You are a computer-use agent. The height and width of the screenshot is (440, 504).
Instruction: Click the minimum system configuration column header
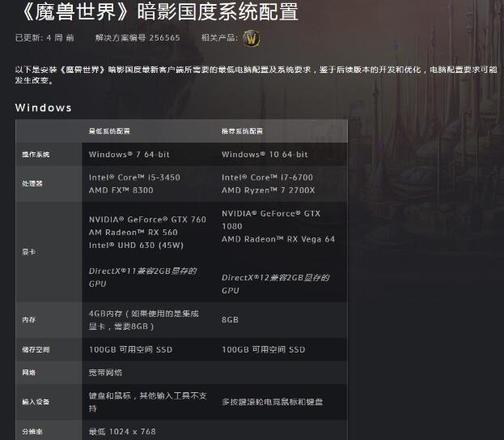109,131
